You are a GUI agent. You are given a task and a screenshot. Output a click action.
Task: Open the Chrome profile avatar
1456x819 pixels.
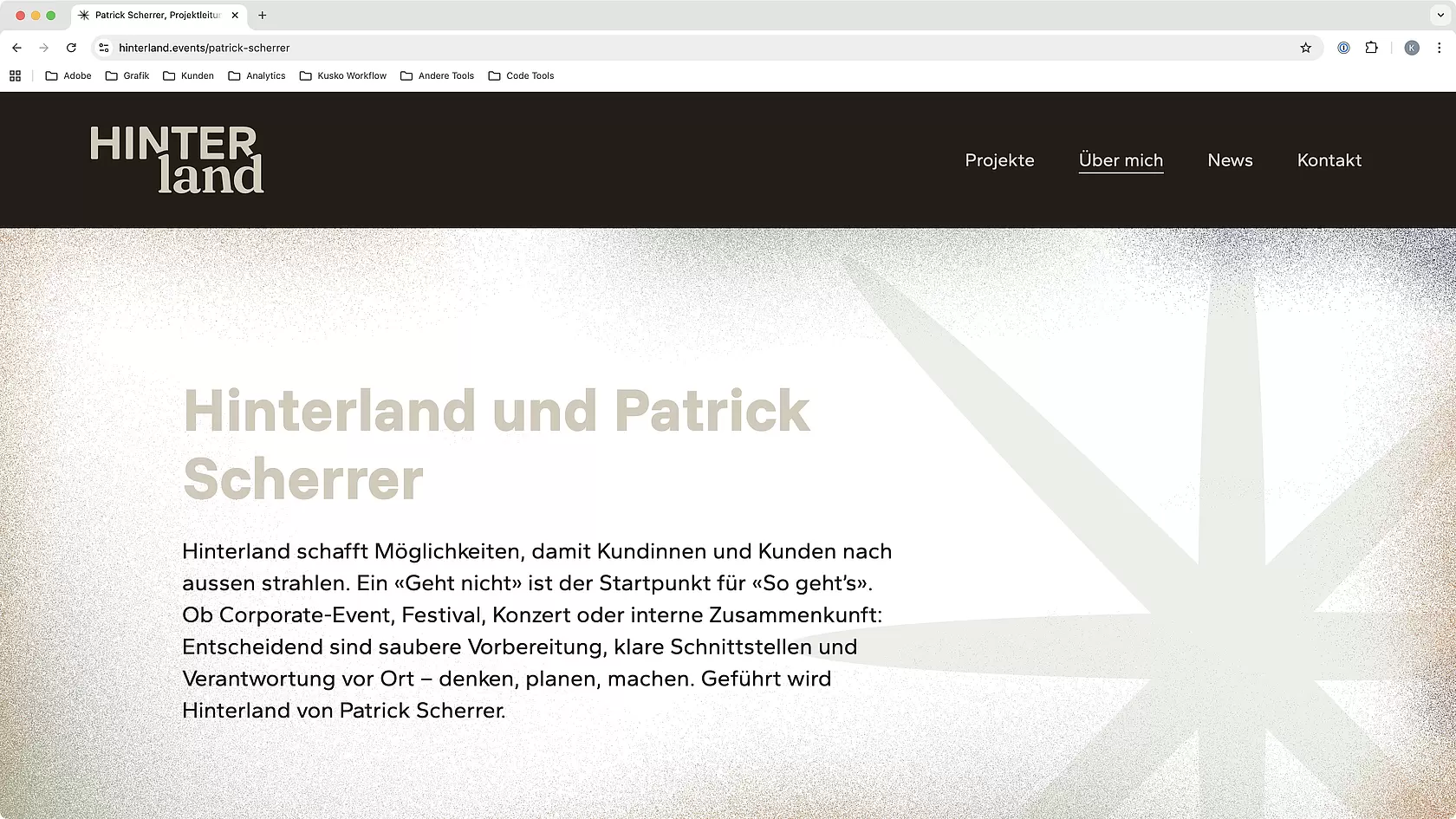(1412, 48)
